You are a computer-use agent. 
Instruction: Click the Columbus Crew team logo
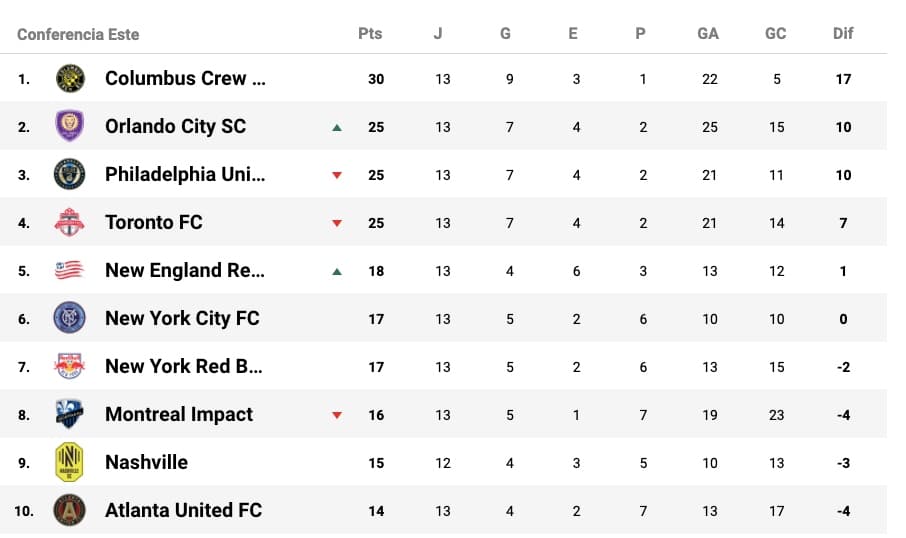(x=70, y=78)
